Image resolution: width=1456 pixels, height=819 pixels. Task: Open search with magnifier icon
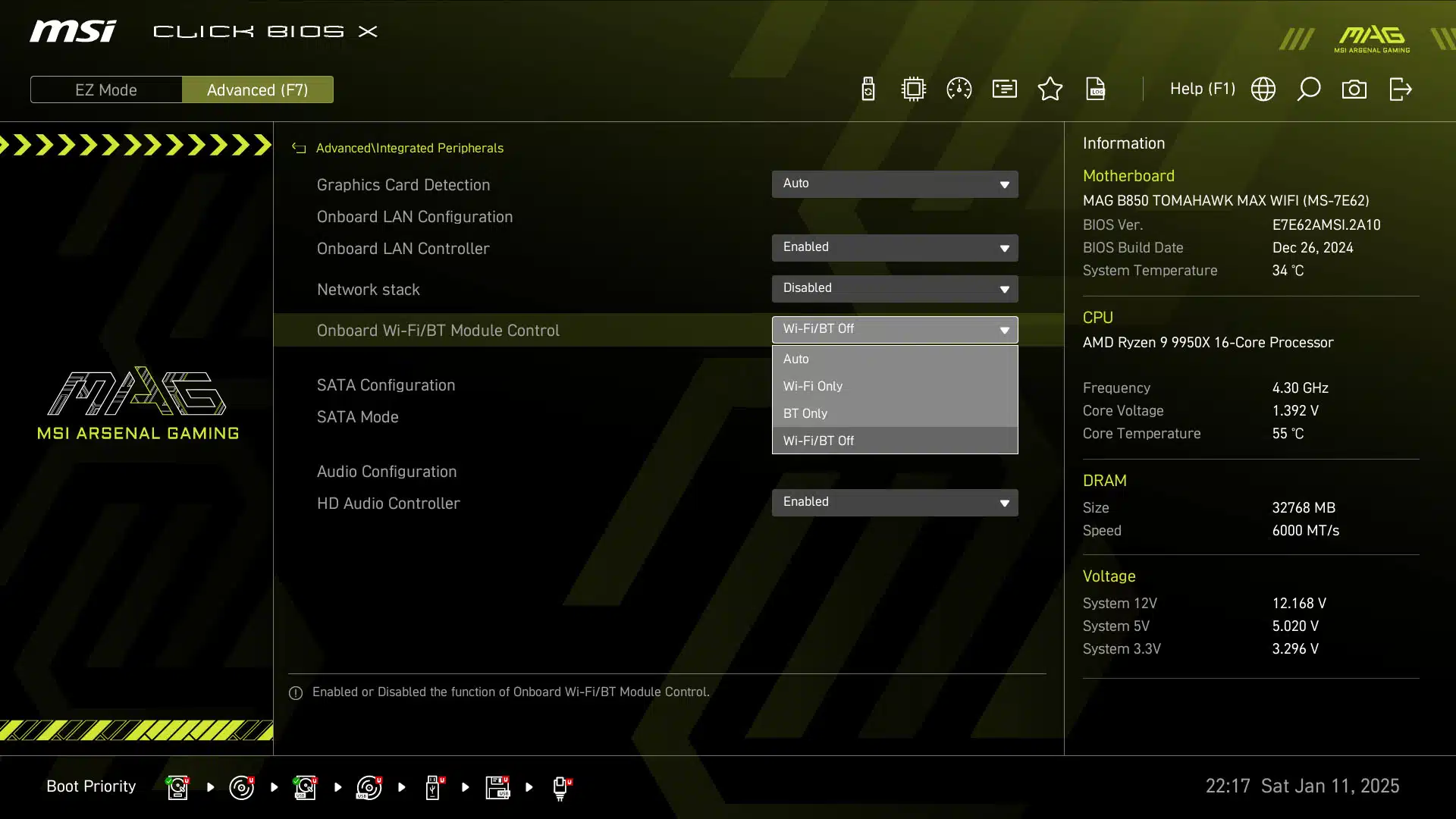point(1309,89)
